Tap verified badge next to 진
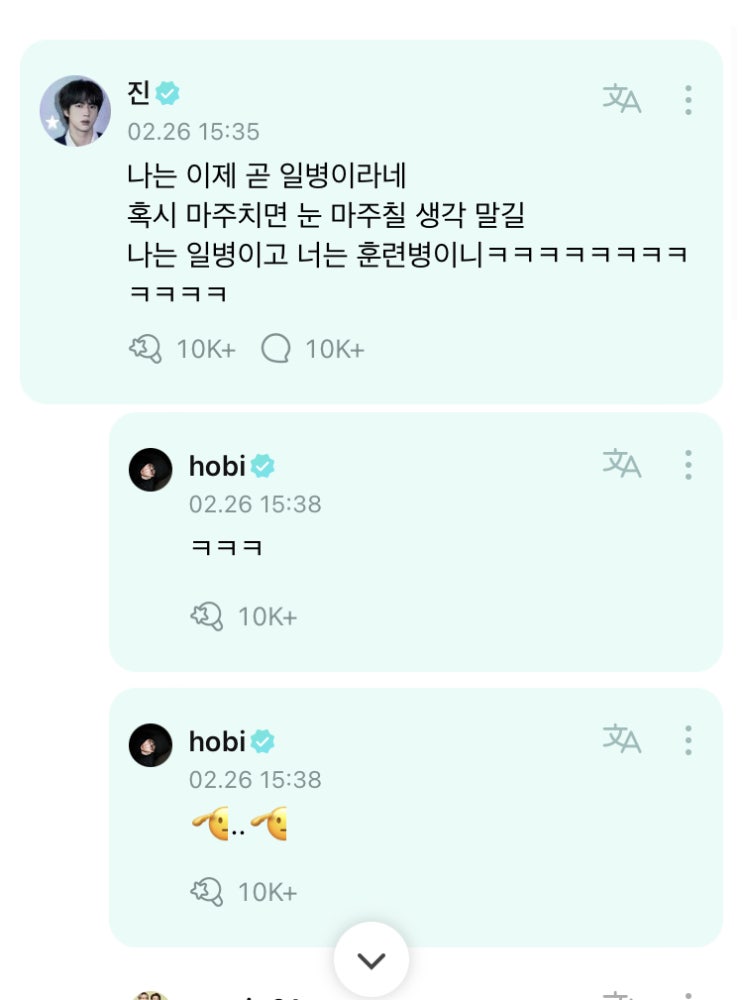 point(168,93)
